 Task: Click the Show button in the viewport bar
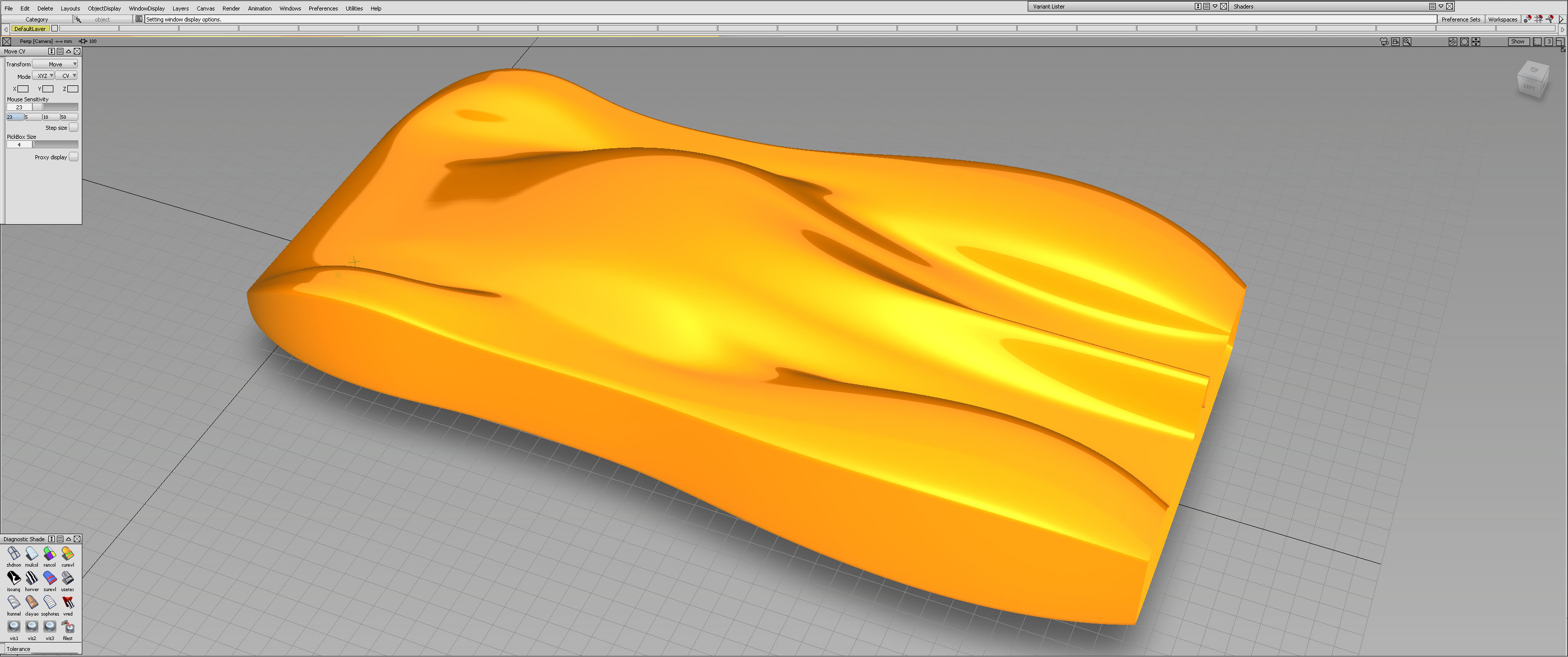pos(1517,41)
